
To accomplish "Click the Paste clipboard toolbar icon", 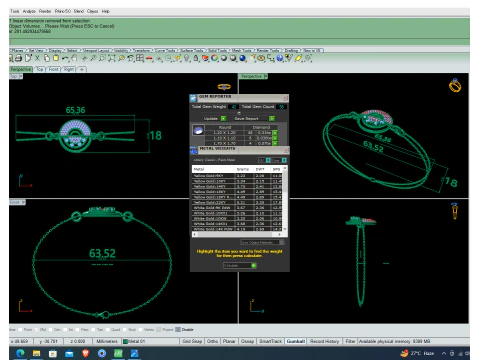I will (x=56, y=58).
